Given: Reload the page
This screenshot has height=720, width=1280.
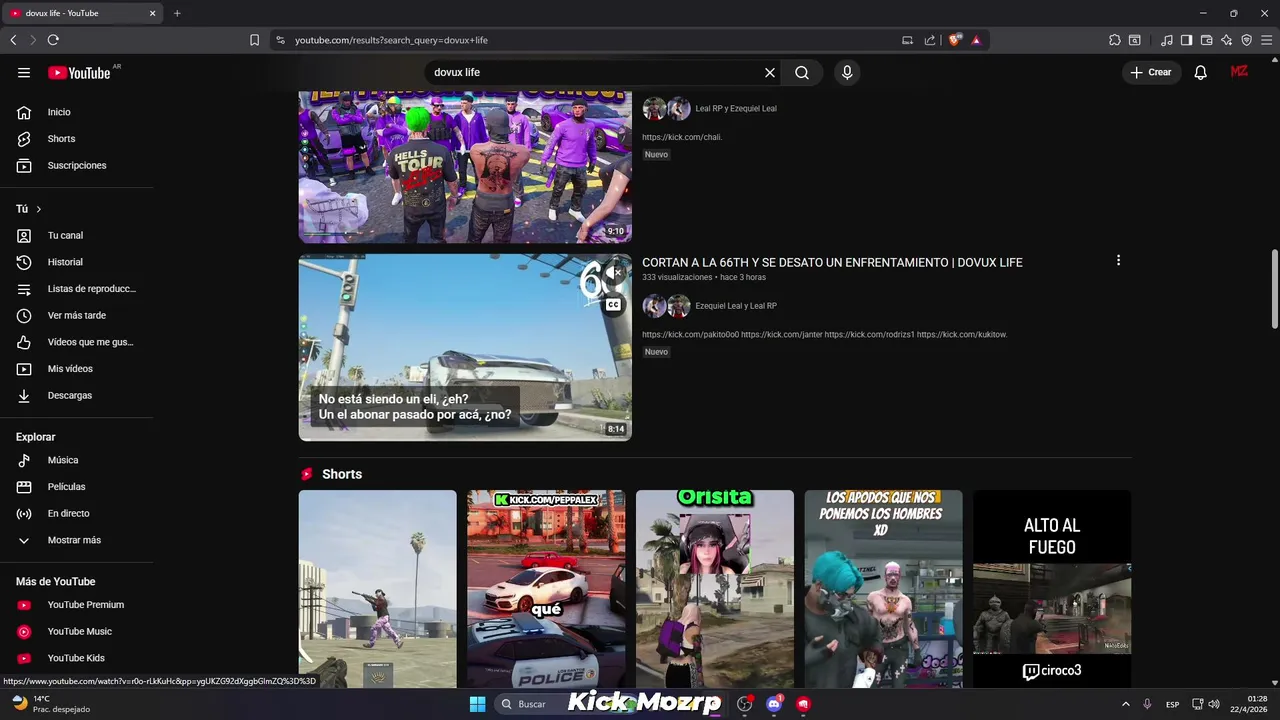Looking at the screenshot, I should 53,40.
